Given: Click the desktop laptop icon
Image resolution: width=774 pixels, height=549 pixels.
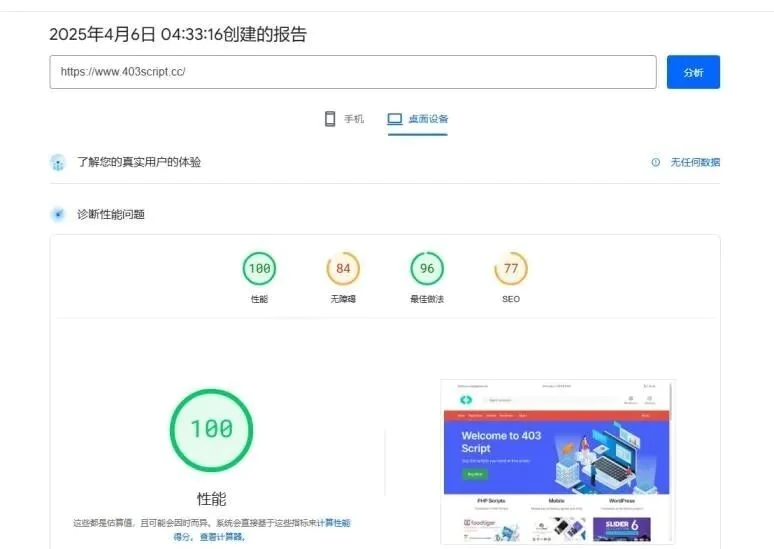Looking at the screenshot, I should point(395,119).
